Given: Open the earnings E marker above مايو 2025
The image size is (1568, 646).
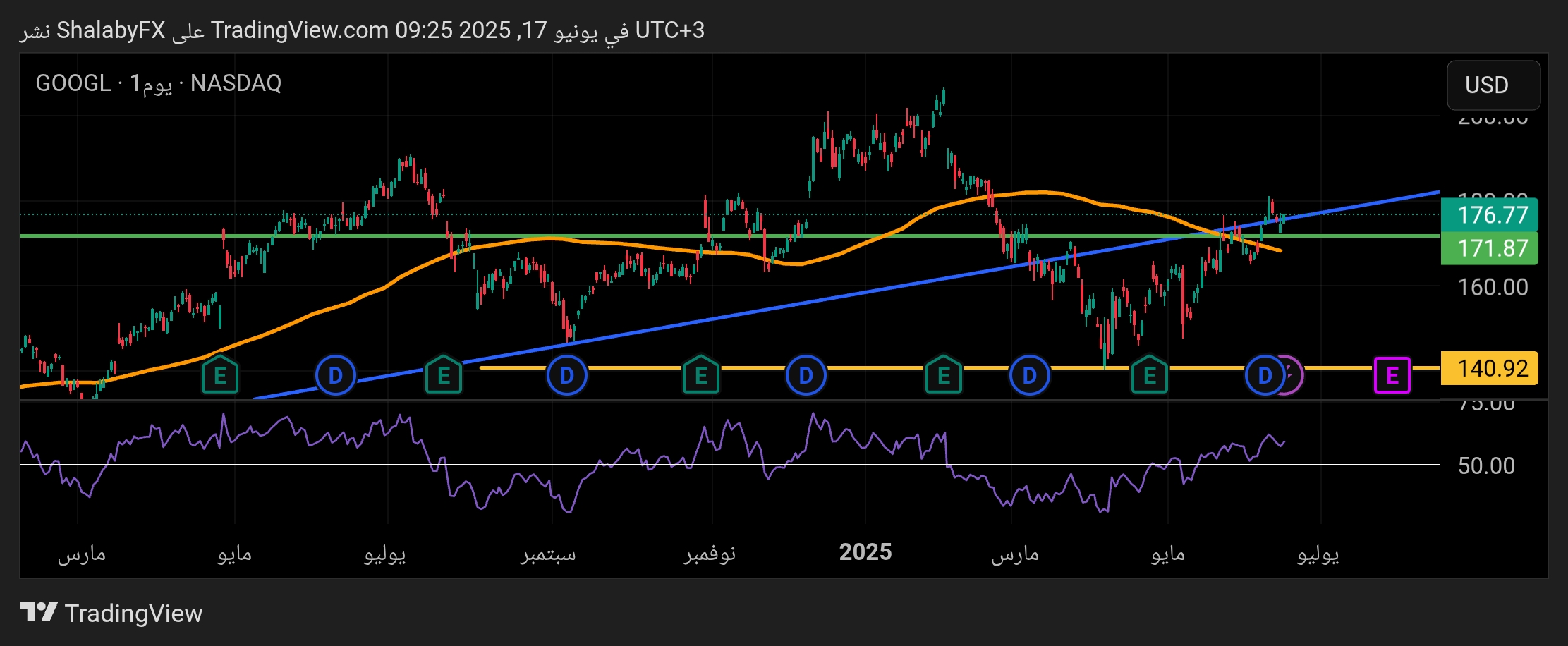Looking at the screenshot, I should pyautogui.click(x=1149, y=374).
